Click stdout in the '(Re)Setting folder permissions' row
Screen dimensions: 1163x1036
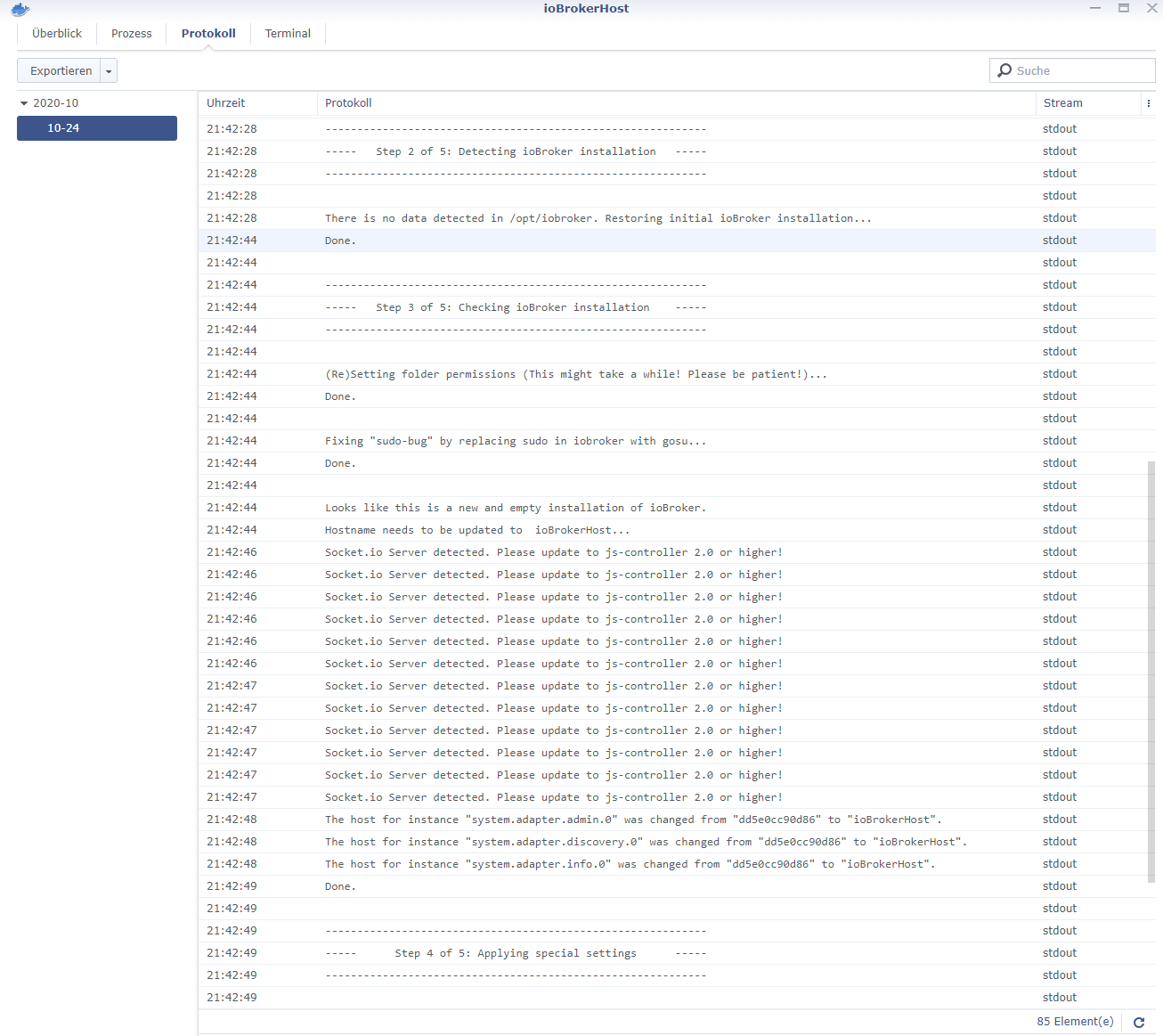click(x=1060, y=374)
